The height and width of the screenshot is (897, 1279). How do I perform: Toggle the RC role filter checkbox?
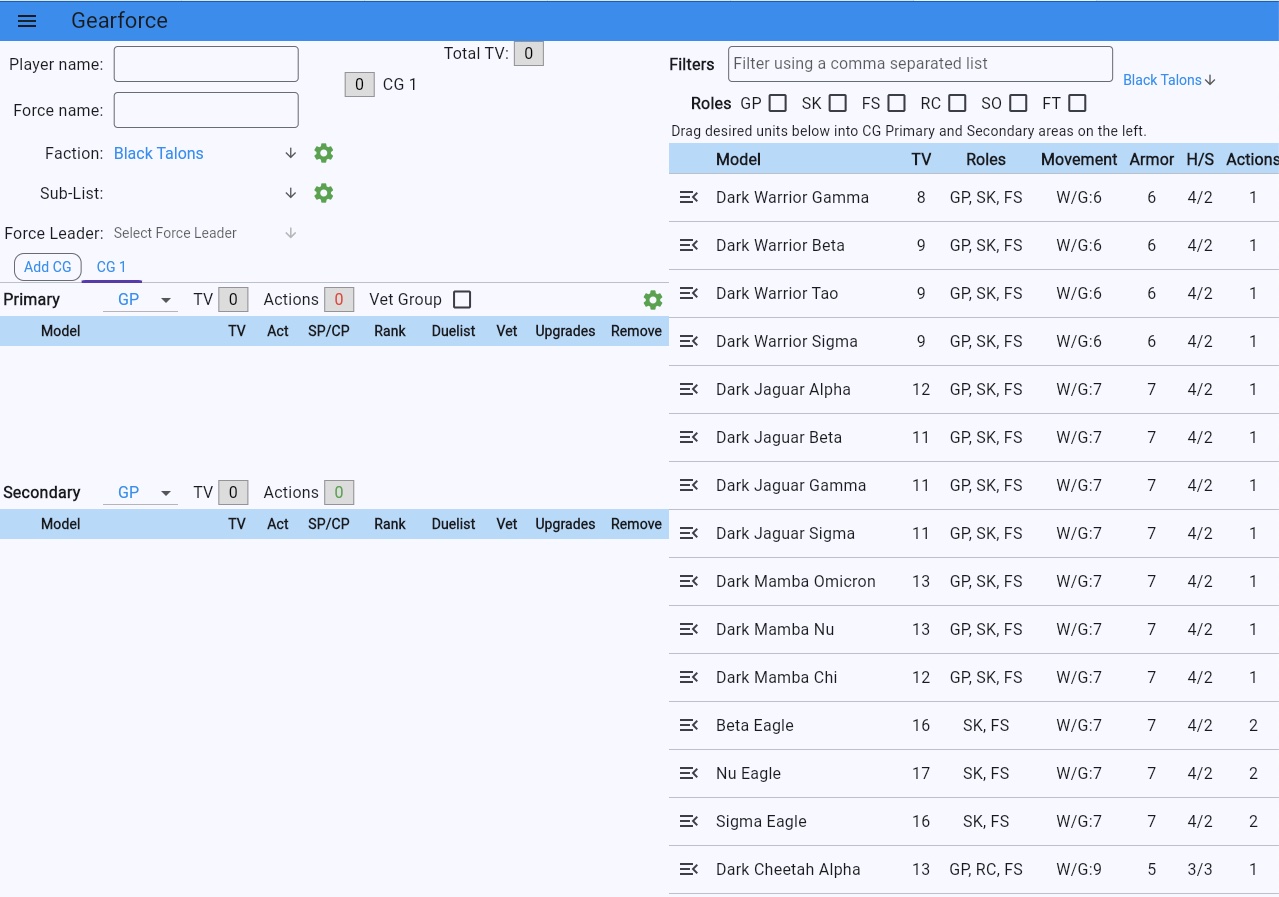coord(958,103)
